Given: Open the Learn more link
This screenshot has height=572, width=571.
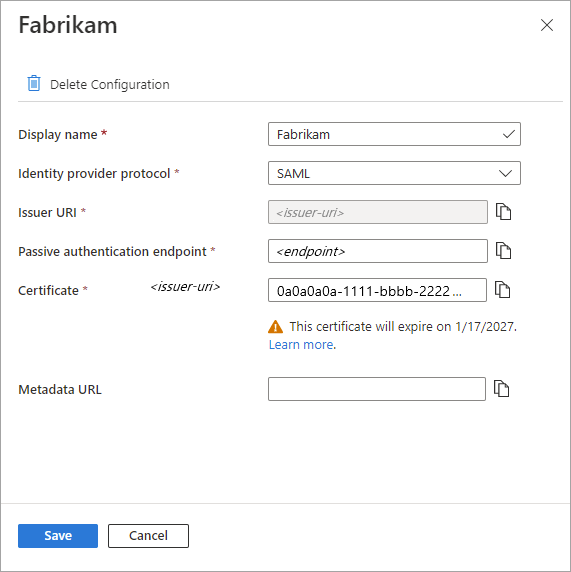Looking at the screenshot, I should tap(301, 344).
